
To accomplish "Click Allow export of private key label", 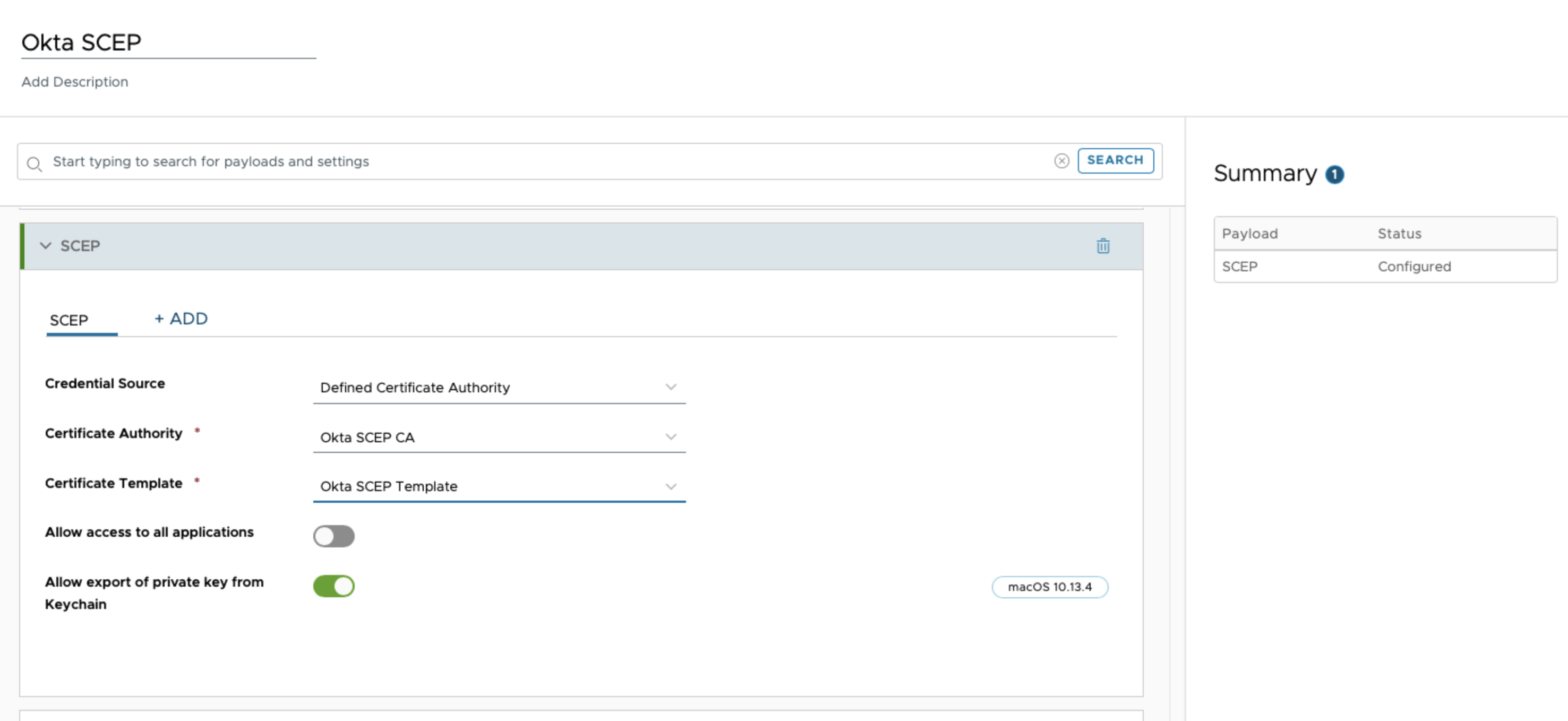I will pos(154,593).
